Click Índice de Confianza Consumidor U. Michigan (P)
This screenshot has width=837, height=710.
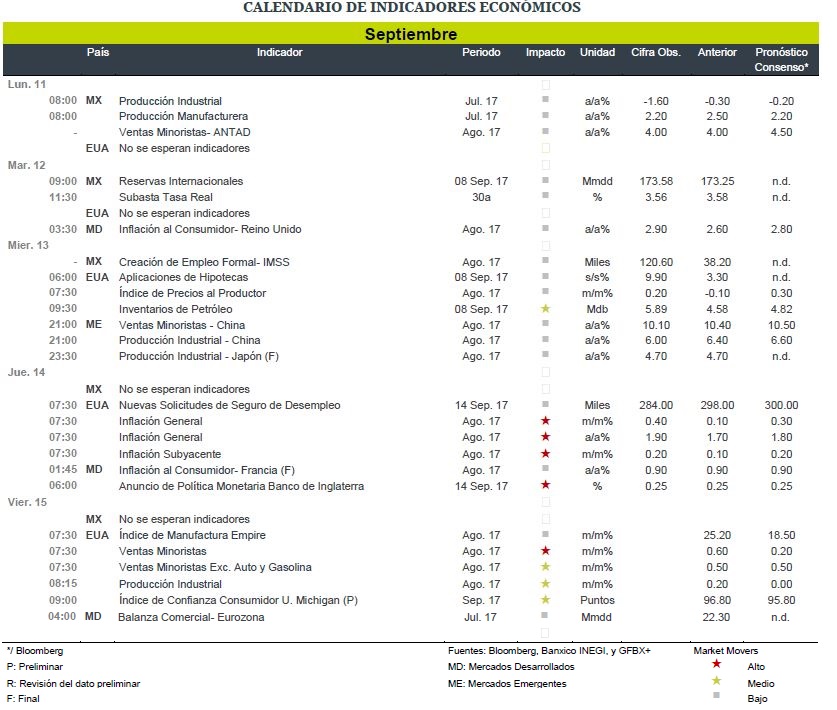238,601
